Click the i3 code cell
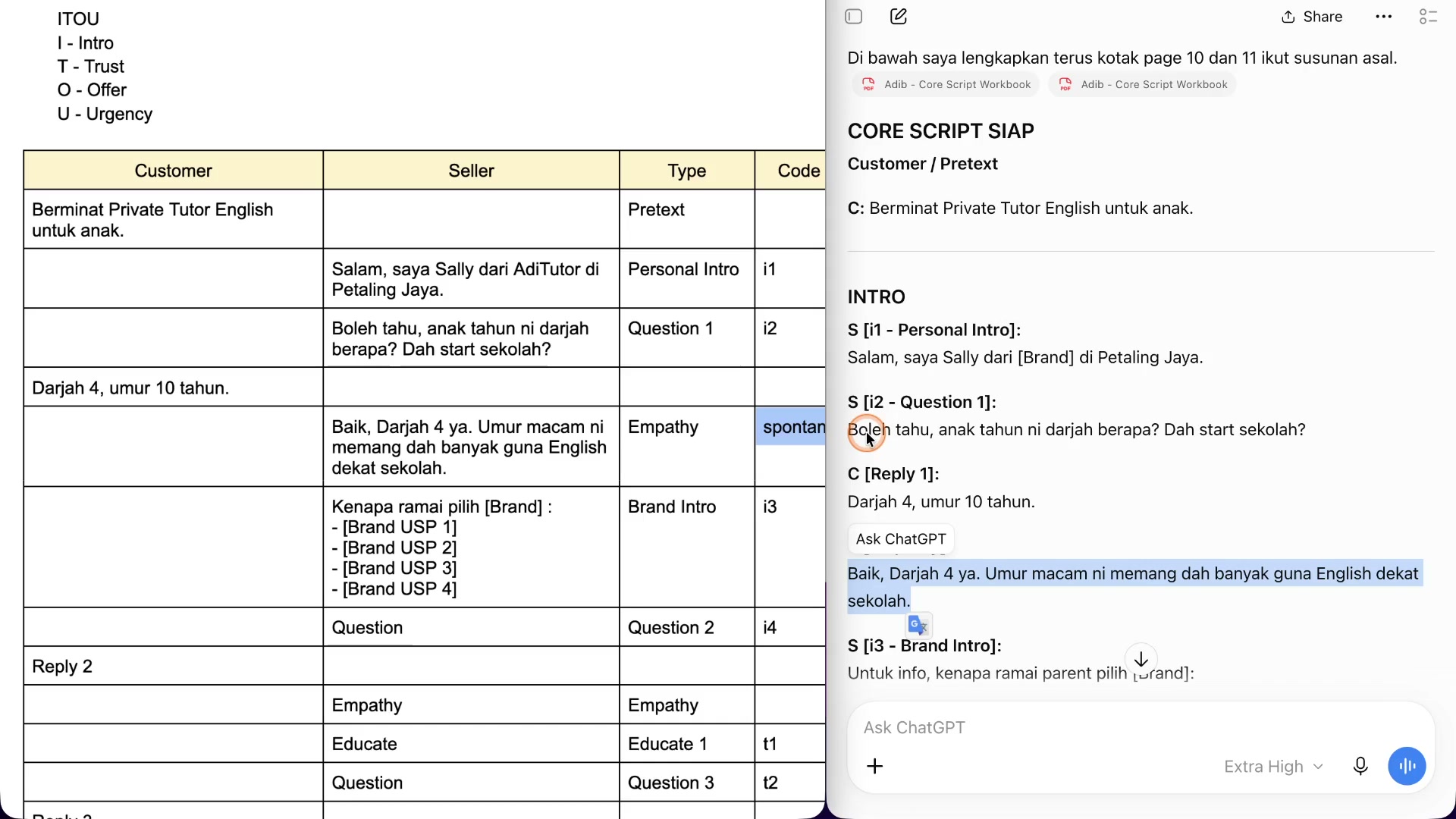The image size is (1456, 819). (790, 547)
